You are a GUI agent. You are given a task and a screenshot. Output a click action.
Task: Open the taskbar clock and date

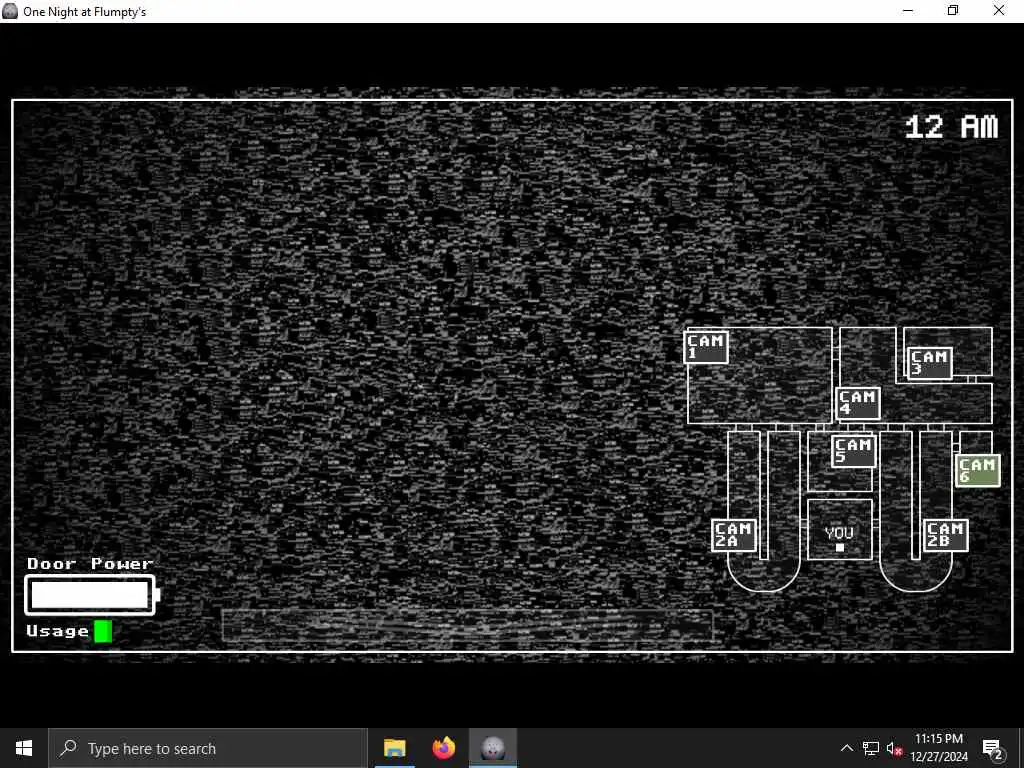(939, 748)
